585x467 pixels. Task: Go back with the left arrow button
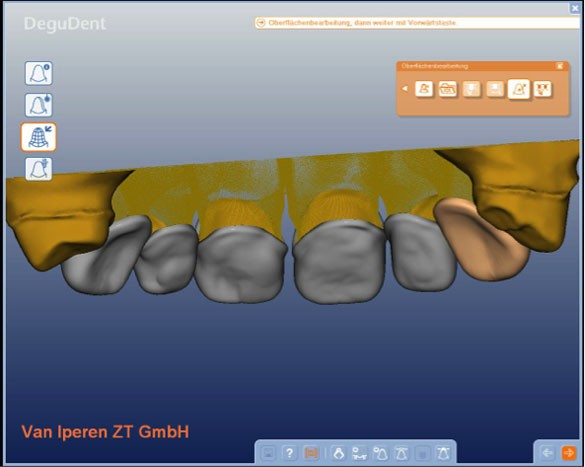(547, 453)
